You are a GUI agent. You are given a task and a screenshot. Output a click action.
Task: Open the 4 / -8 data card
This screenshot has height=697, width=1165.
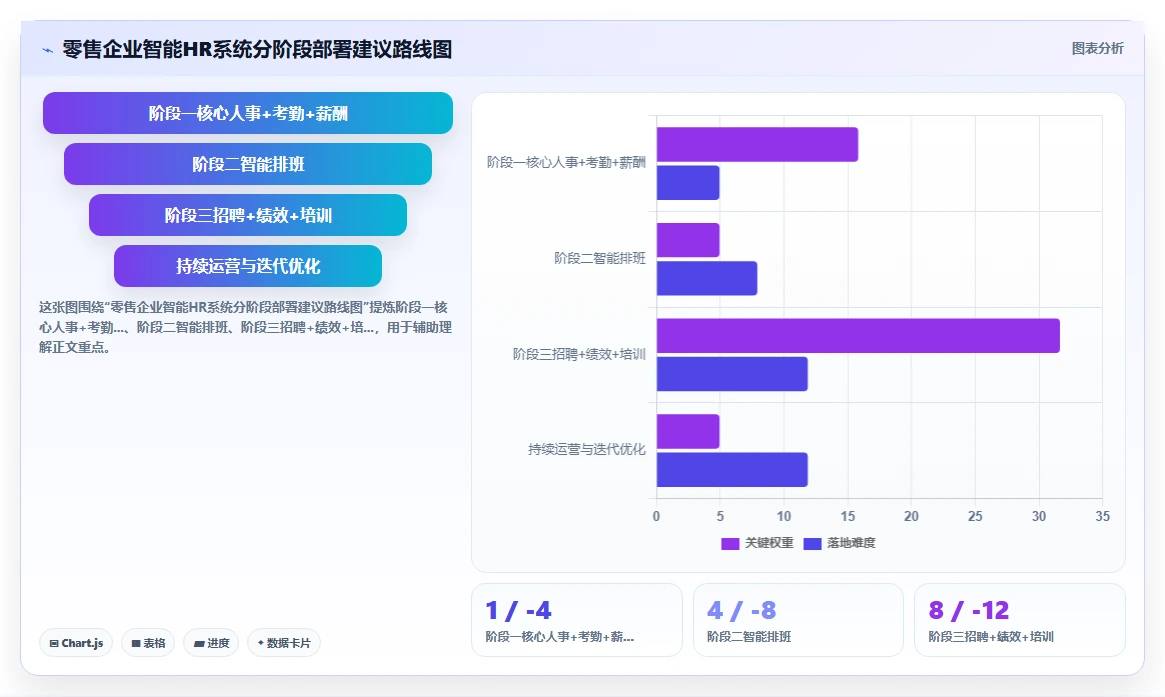click(798, 620)
